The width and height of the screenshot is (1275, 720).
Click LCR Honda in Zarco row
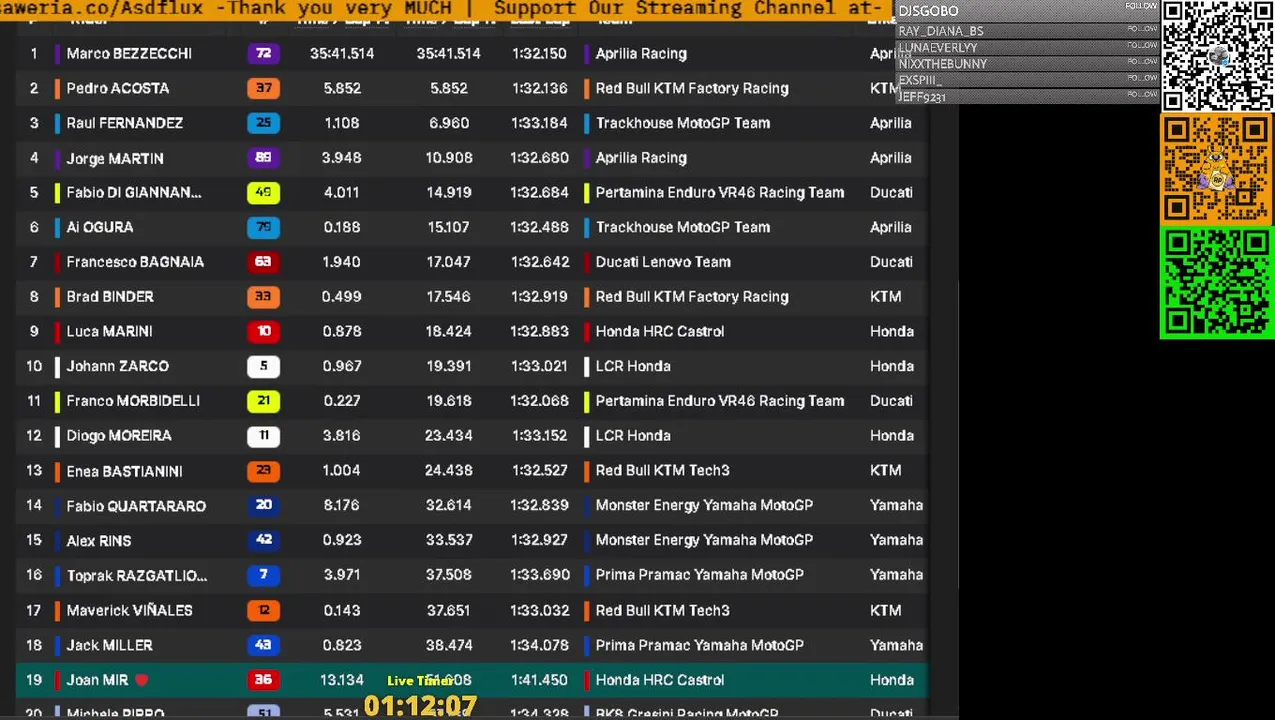pyautogui.click(x=633, y=366)
